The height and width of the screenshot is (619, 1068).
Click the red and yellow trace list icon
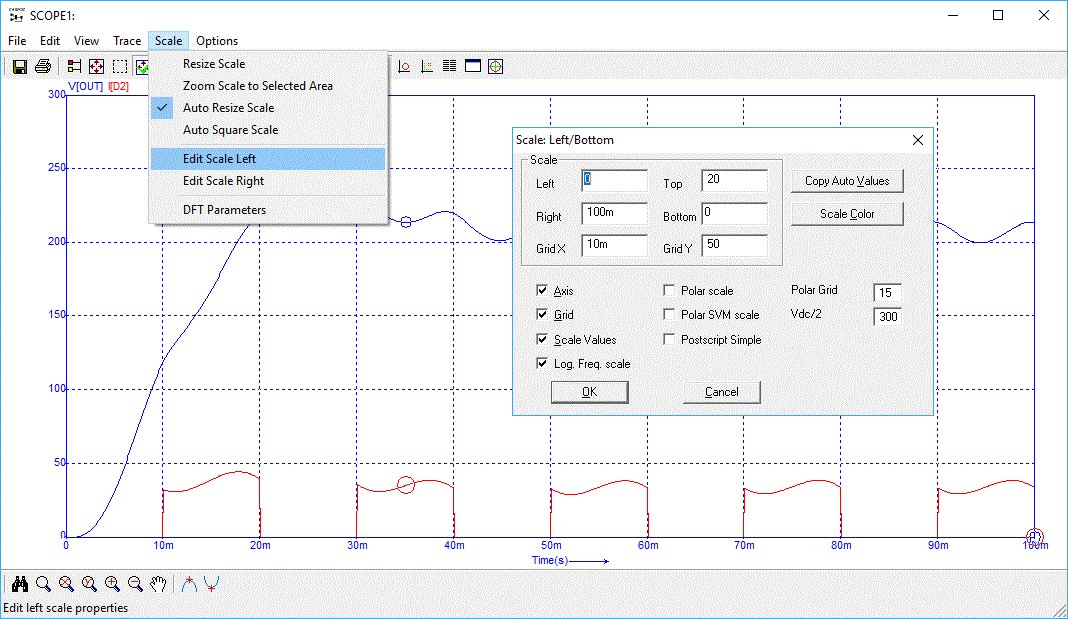tap(74, 66)
